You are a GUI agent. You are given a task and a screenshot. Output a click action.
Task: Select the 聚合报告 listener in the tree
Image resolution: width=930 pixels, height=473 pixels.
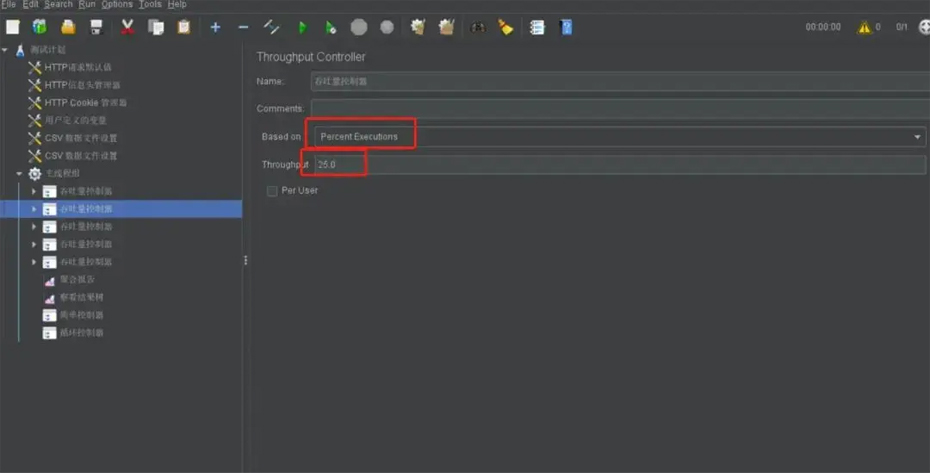point(71,281)
